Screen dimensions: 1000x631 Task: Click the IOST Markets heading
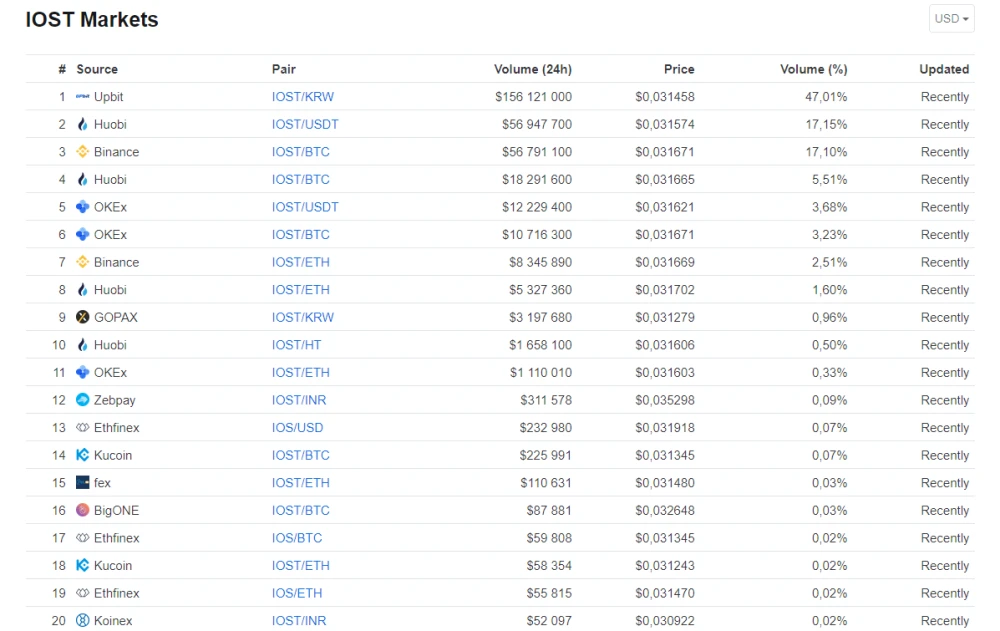click(92, 19)
